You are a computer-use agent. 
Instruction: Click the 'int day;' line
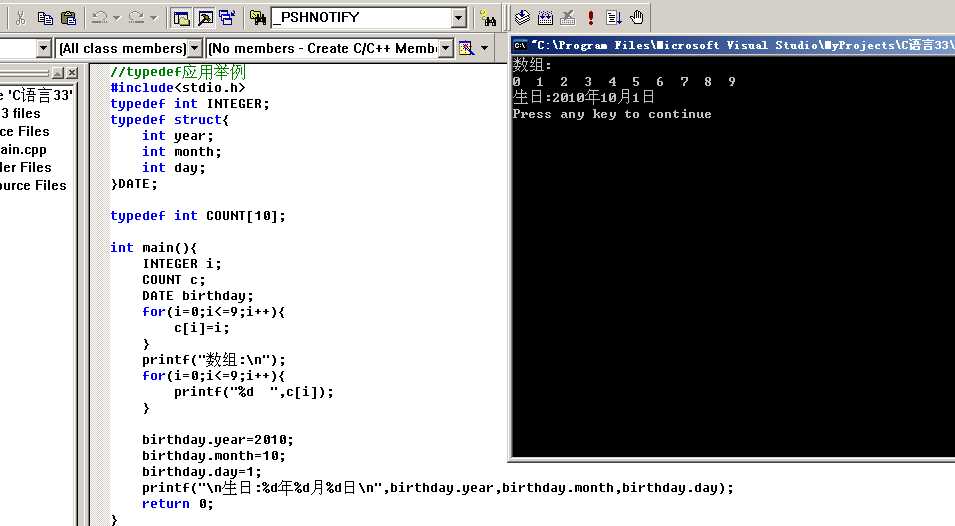click(x=174, y=167)
